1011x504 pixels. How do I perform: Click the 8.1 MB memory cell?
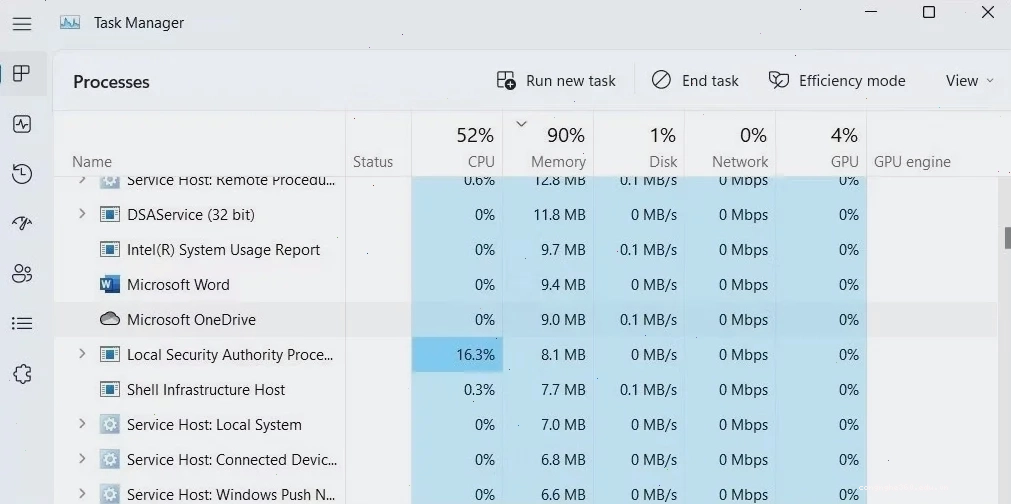pyautogui.click(x=548, y=354)
